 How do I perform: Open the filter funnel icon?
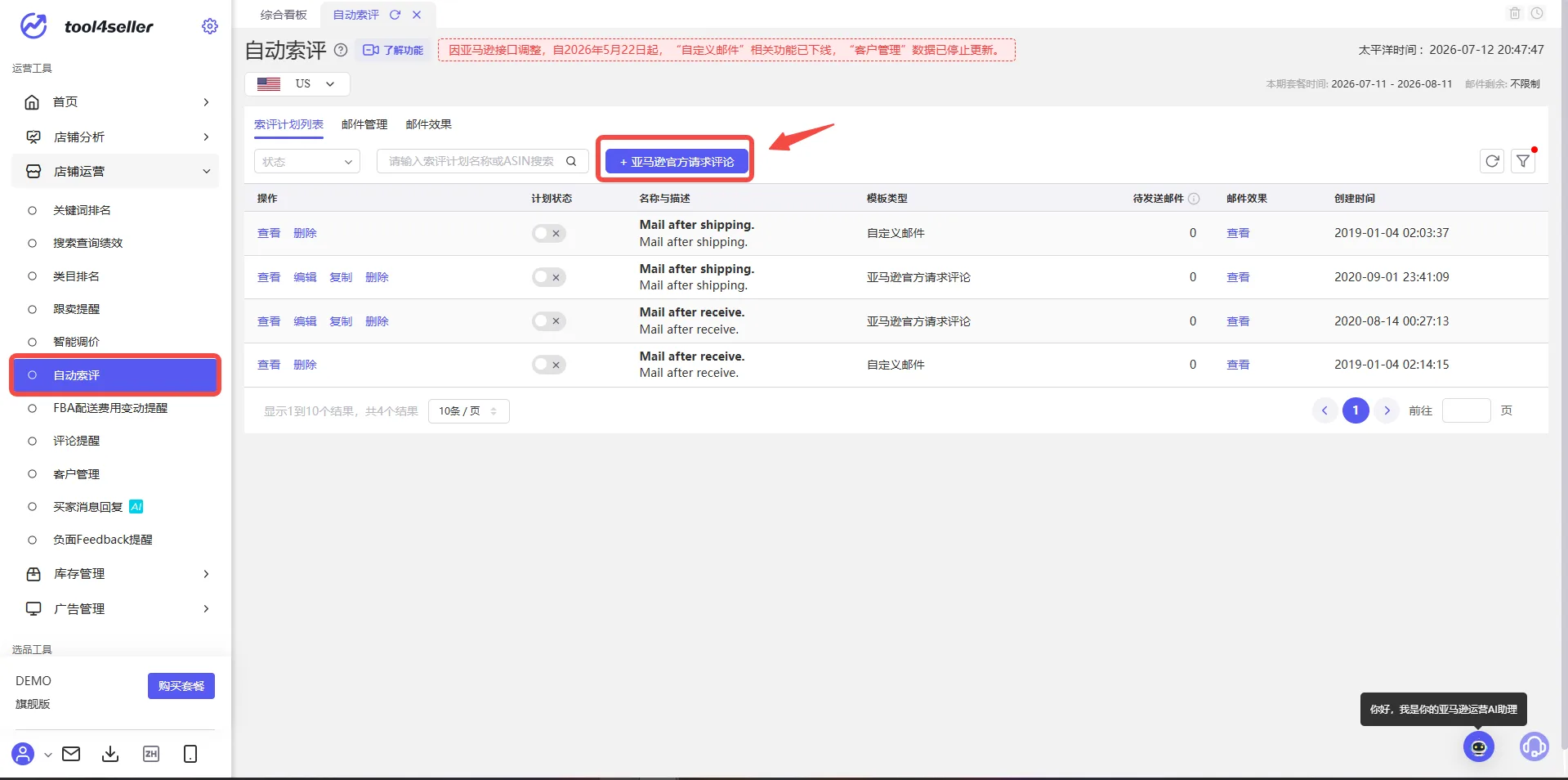pyautogui.click(x=1523, y=161)
